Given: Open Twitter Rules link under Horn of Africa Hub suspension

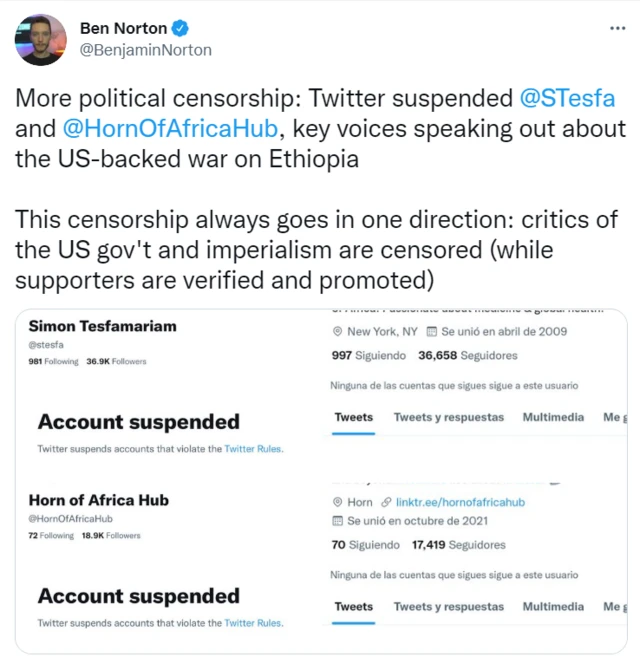Looking at the screenshot, I should coord(254,623).
